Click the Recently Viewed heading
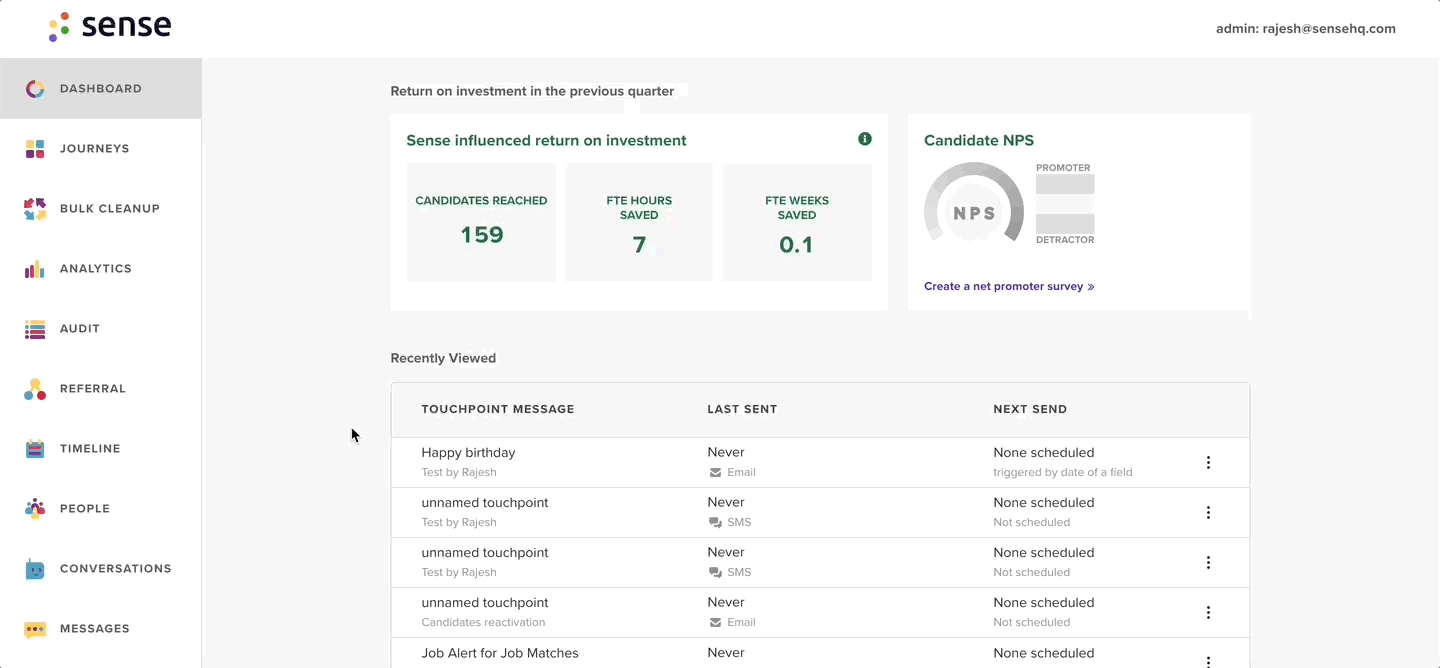The width and height of the screenshot is (1440, 668). pyautogui.click(x=443, y=358)
